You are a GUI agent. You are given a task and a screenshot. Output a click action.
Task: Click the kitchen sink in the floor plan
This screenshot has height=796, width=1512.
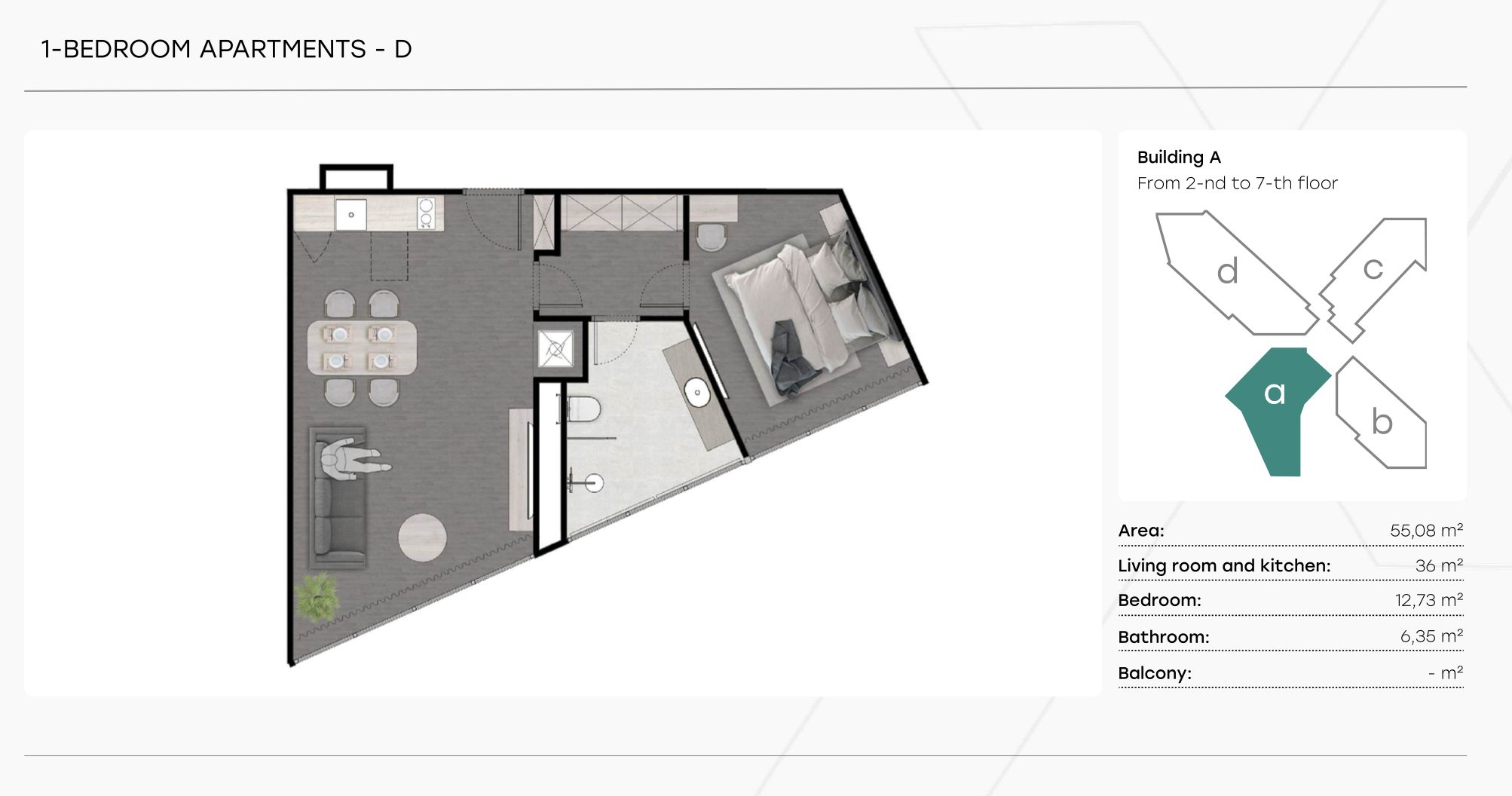(350, 215)
